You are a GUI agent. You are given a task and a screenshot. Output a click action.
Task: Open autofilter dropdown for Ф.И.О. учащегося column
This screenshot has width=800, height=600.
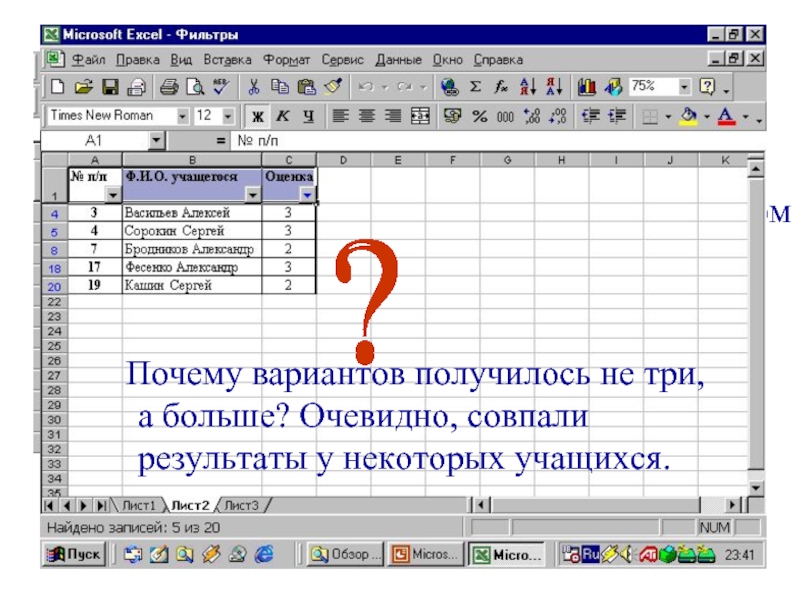click(x=253, y=195)
